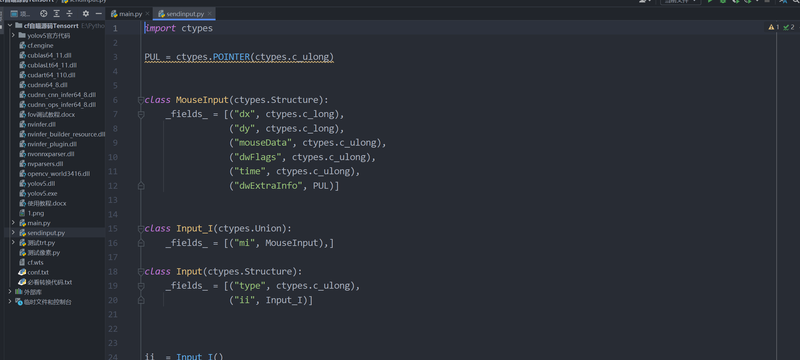
Task: Select nvparsers.dll file
Action: (x=41, y=164)
